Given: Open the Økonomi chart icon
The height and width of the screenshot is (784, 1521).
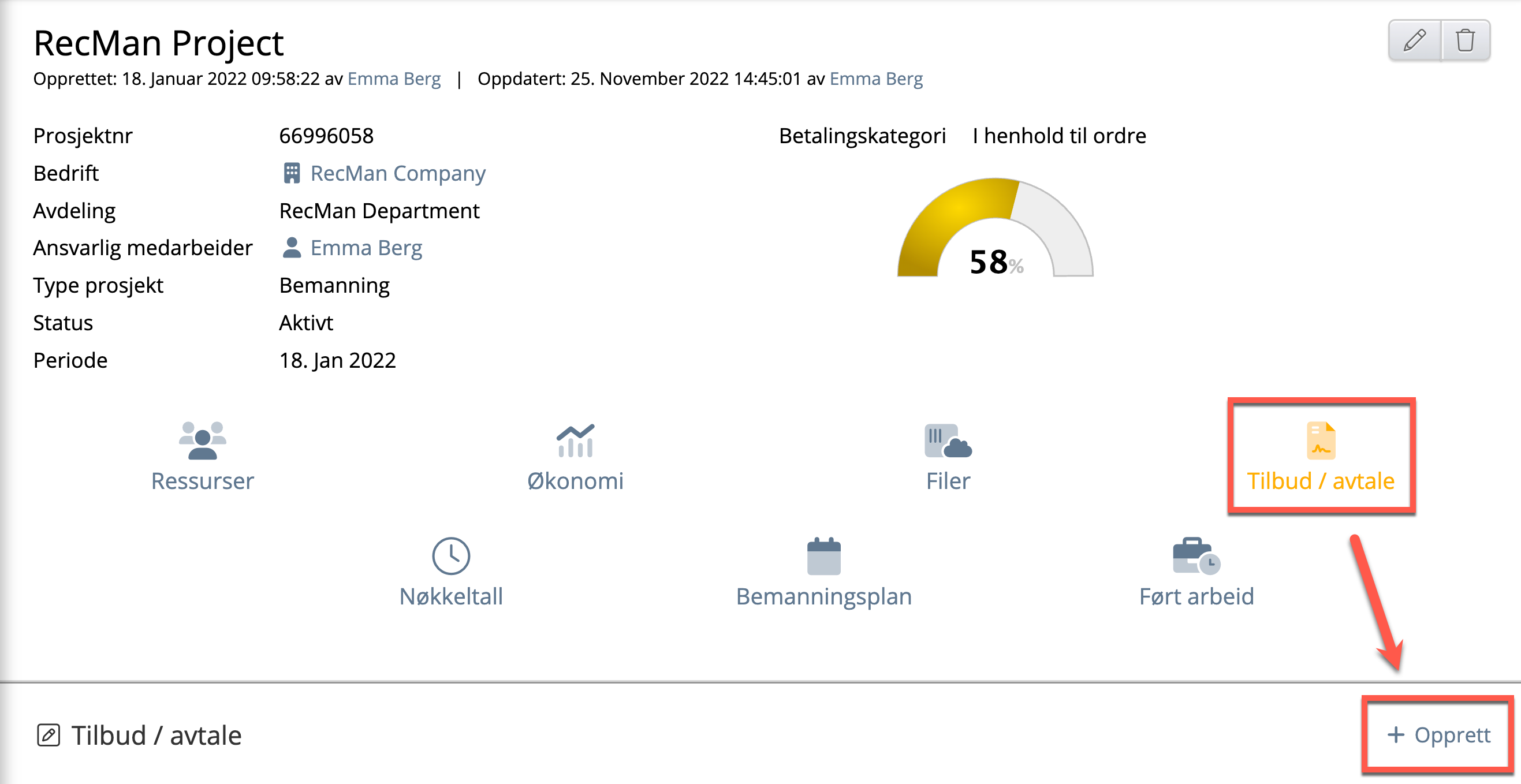Looking at the screenshot, I should pyautogui.click(x=575, y=440).
